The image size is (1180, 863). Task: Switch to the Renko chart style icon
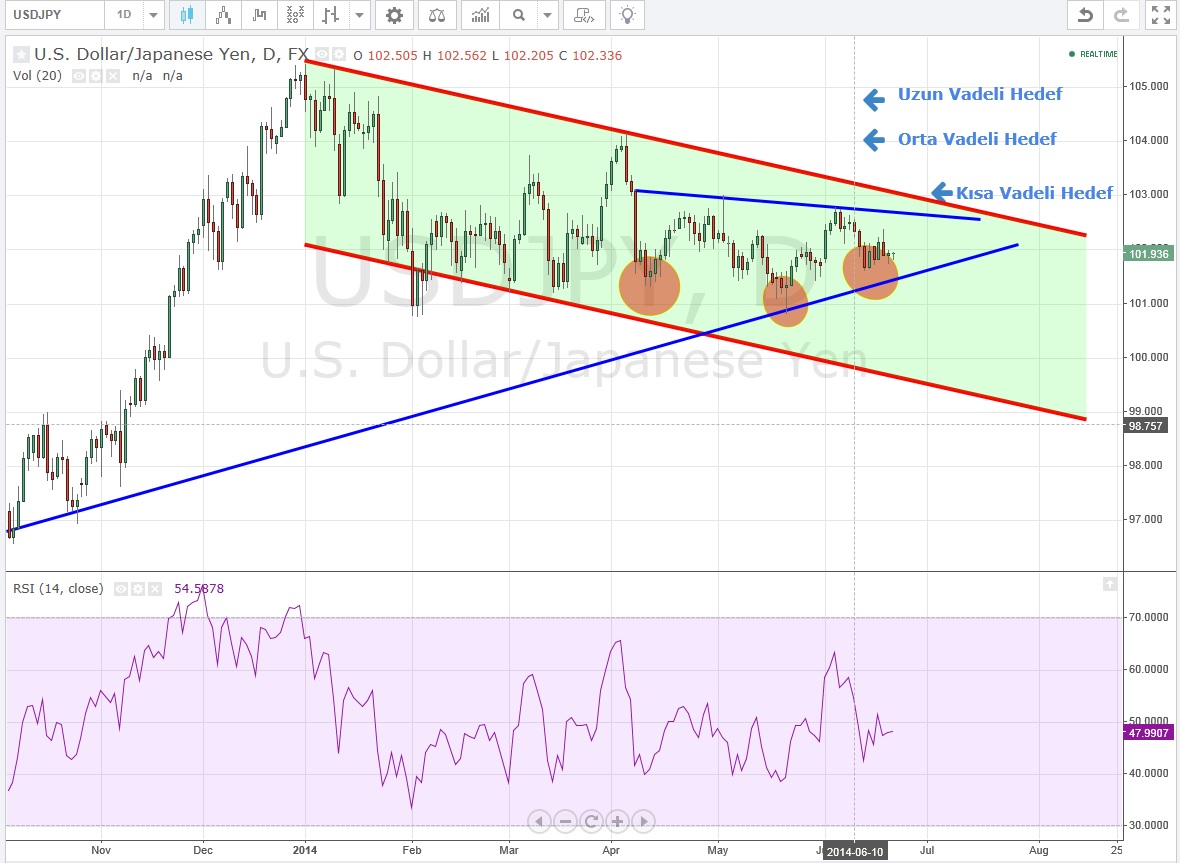224,15
